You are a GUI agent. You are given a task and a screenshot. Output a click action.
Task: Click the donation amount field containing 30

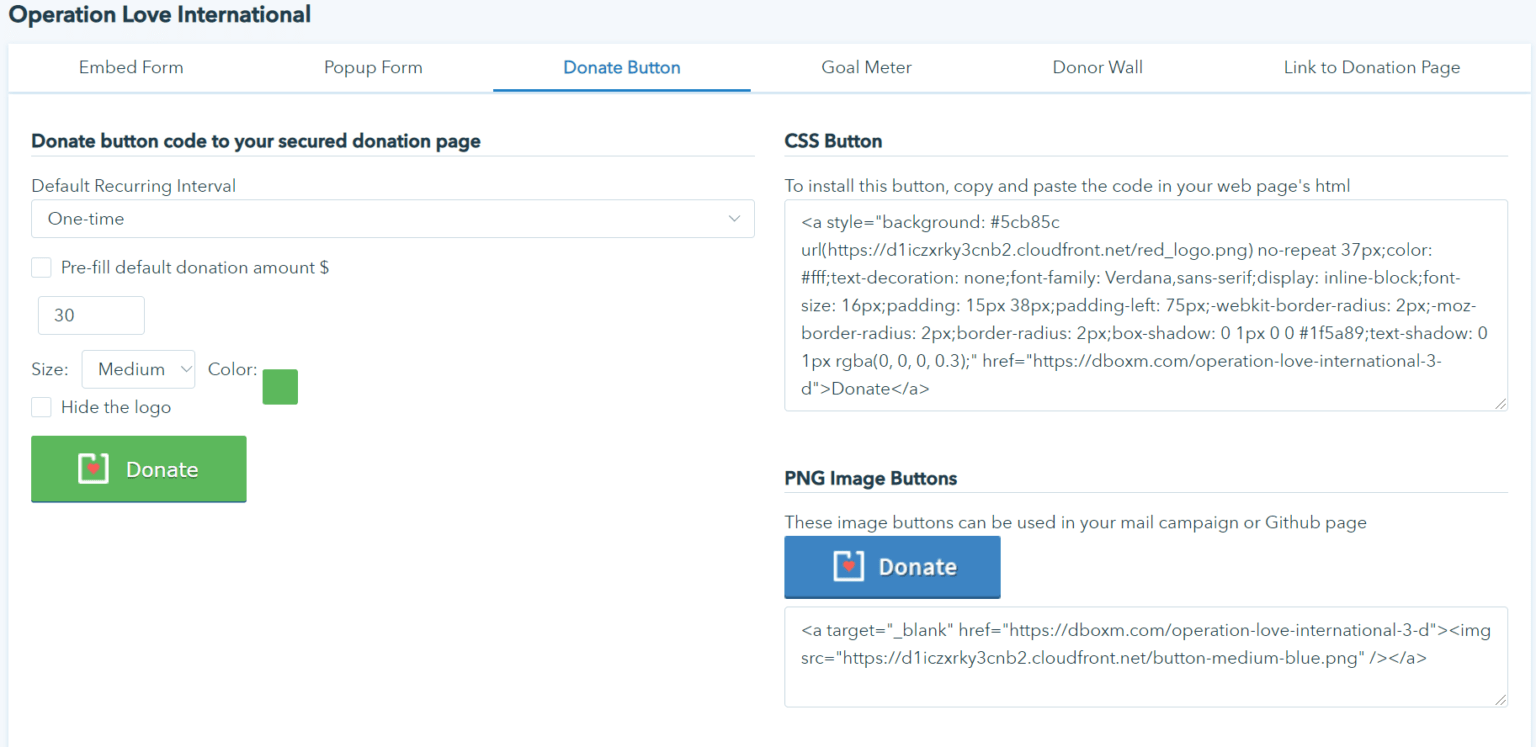(91, 315)
